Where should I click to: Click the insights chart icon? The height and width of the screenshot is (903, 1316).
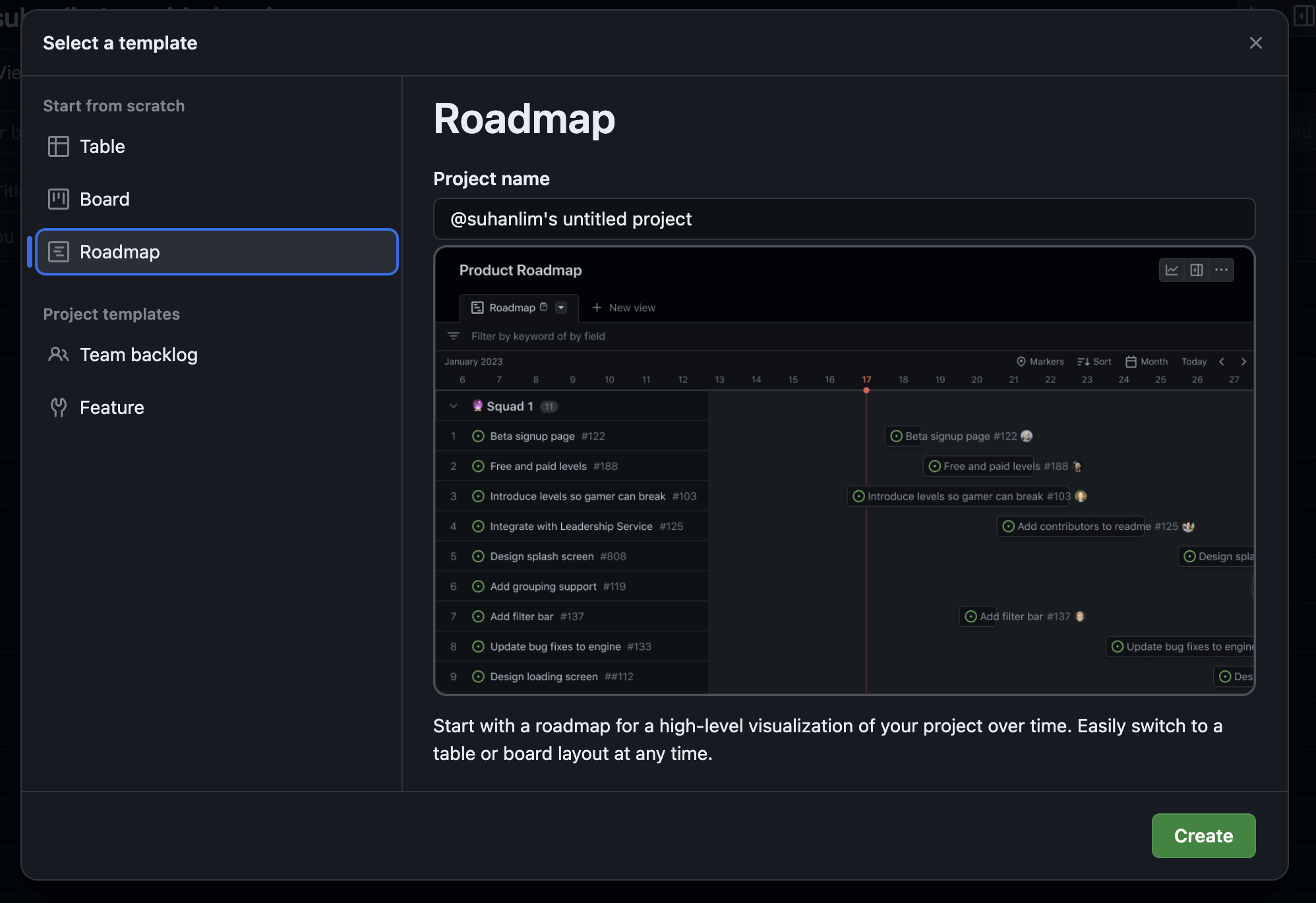point(1172,270)
